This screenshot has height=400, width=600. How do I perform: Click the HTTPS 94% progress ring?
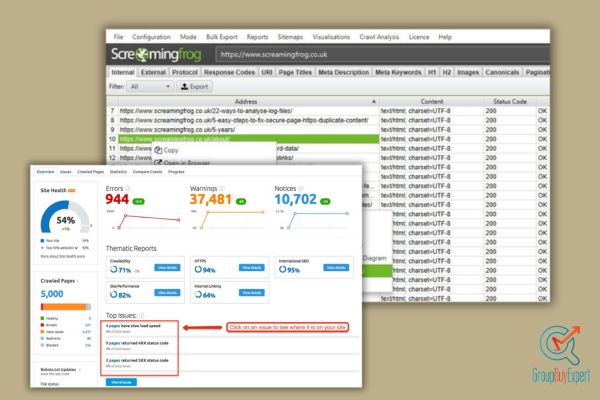pos(198,269)
